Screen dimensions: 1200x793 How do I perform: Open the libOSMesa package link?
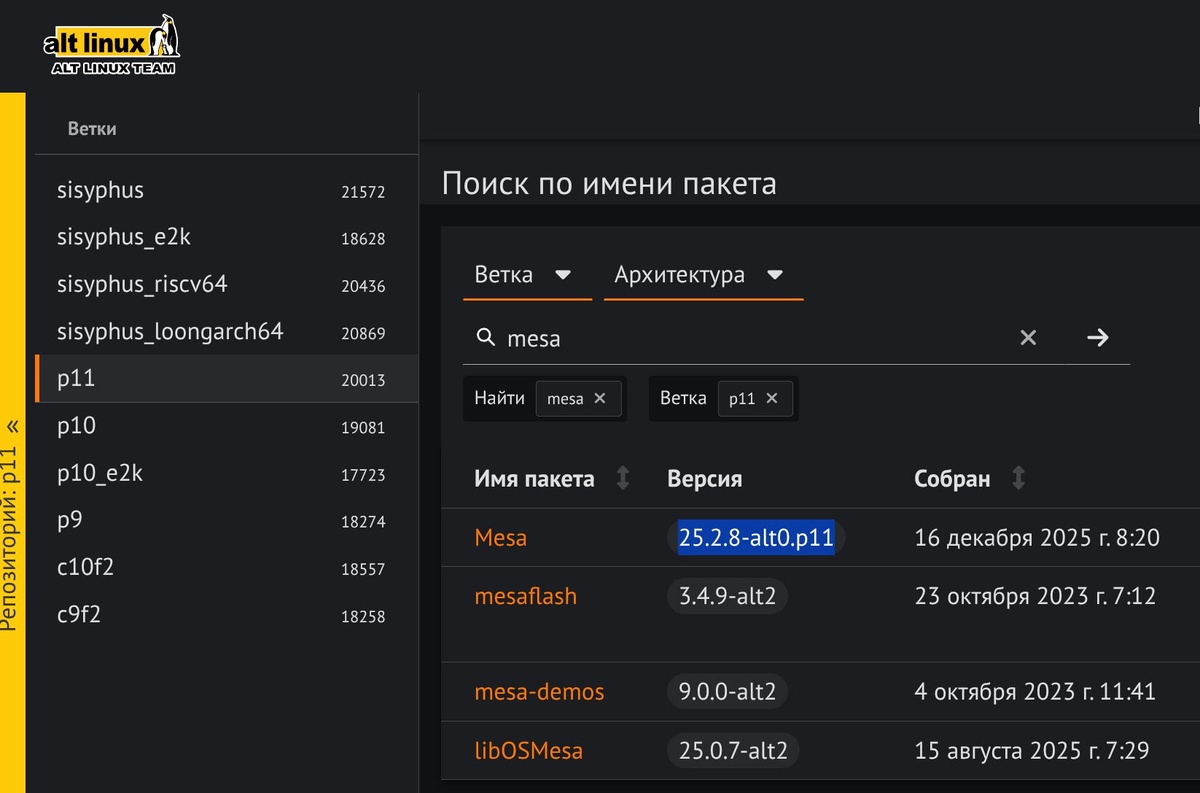(528, 750)
